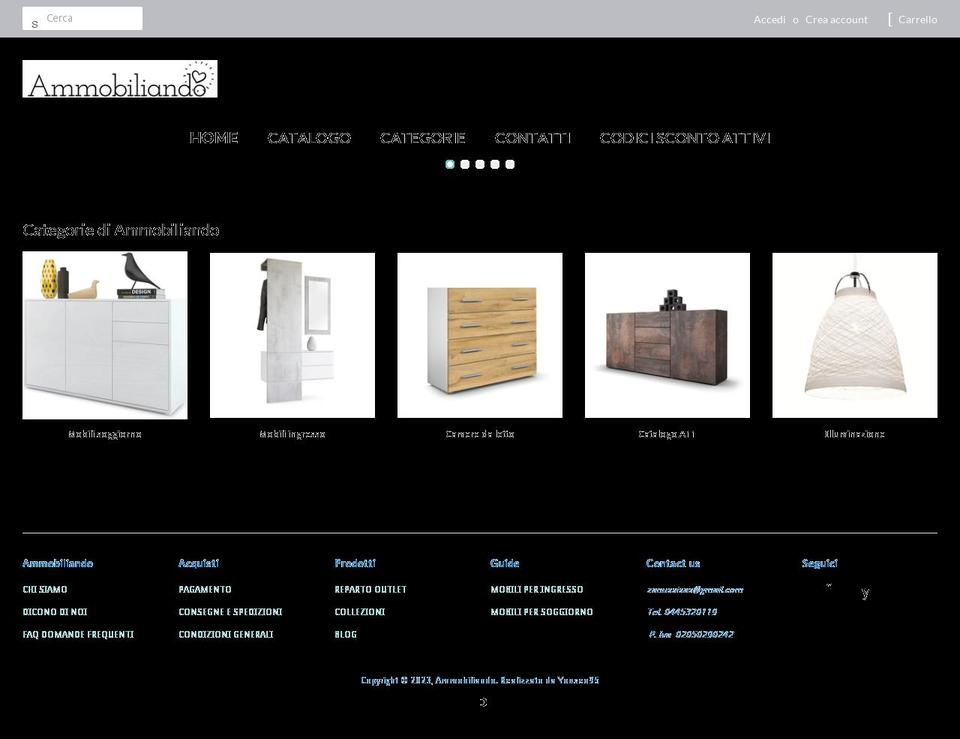
Task: Open the dark rustic sideboard thumbnail
Action: pyautogui.click(x=667, y=336)
